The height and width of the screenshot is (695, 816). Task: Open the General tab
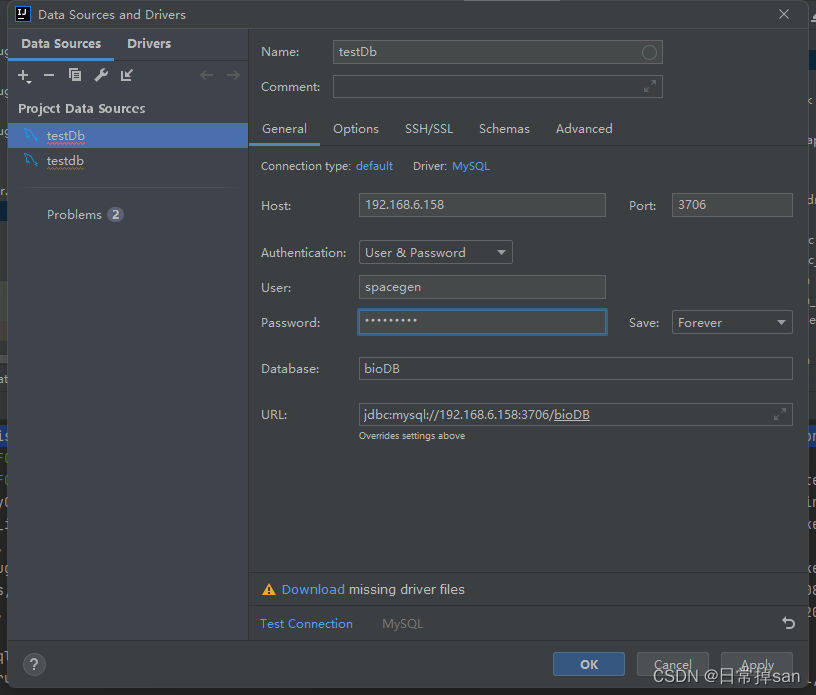[284, 129]
